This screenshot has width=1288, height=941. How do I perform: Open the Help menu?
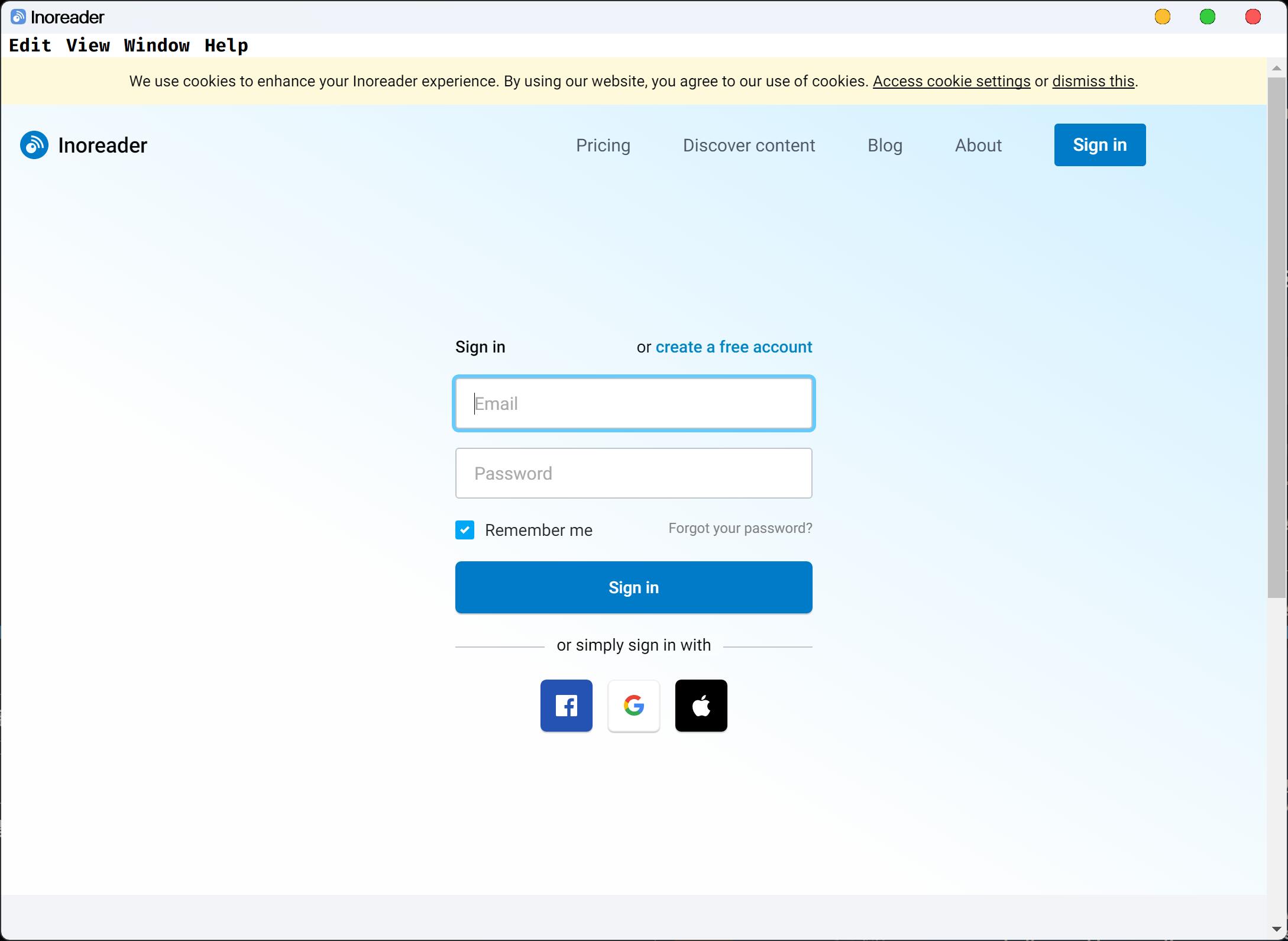(x=226, y=46)
